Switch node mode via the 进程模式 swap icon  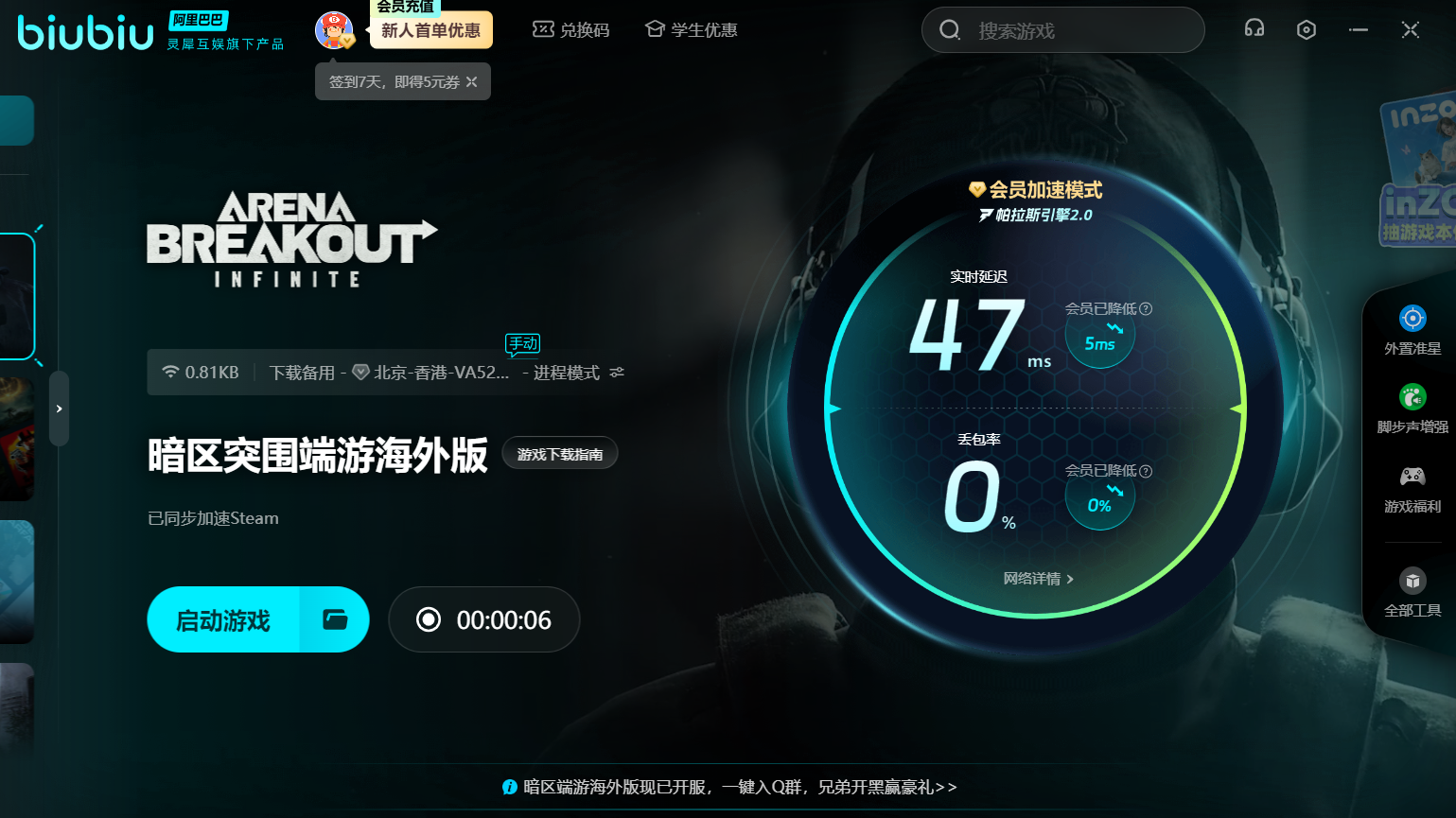(617, 373)
